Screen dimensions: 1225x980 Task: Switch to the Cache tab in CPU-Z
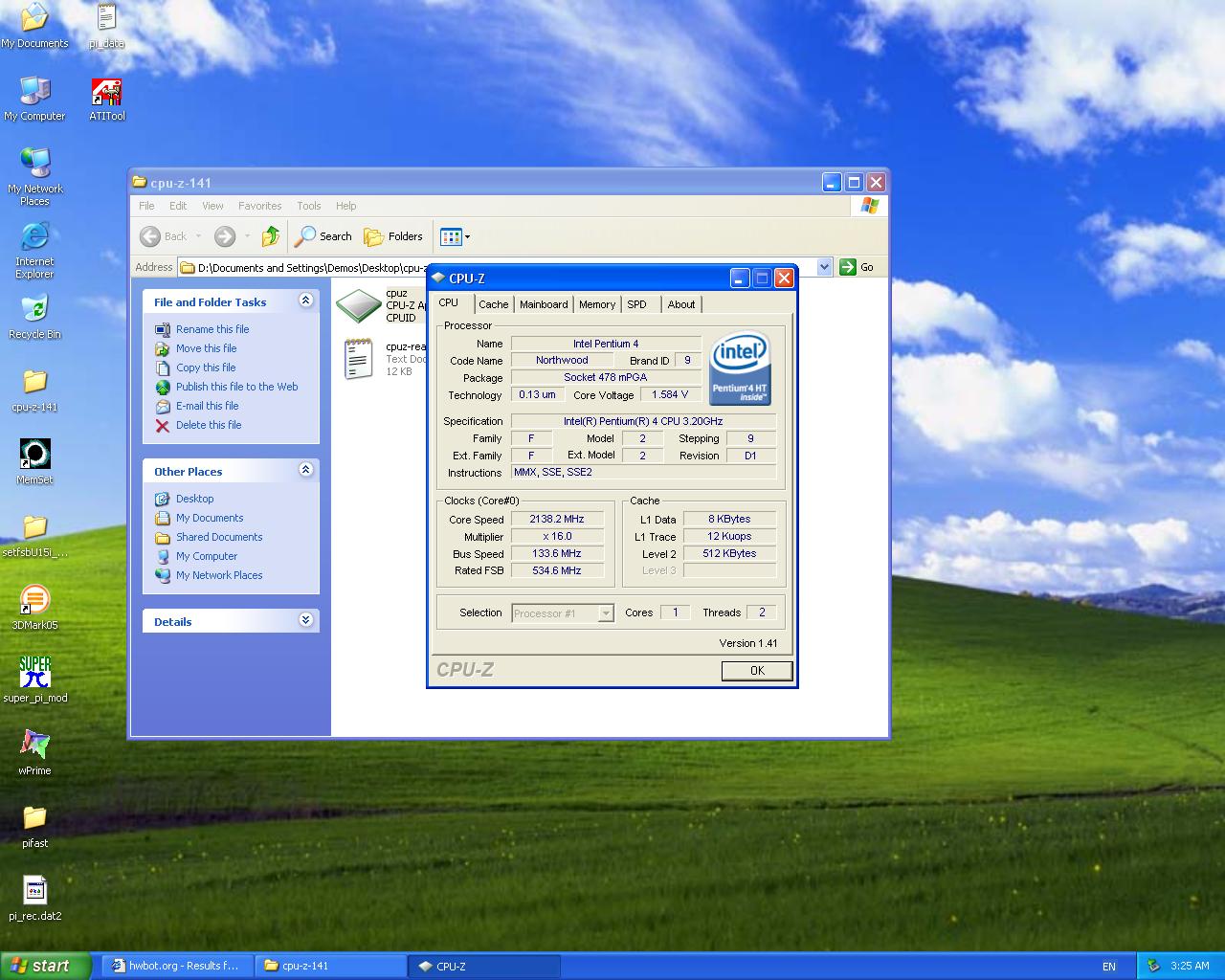coord(494,304)
